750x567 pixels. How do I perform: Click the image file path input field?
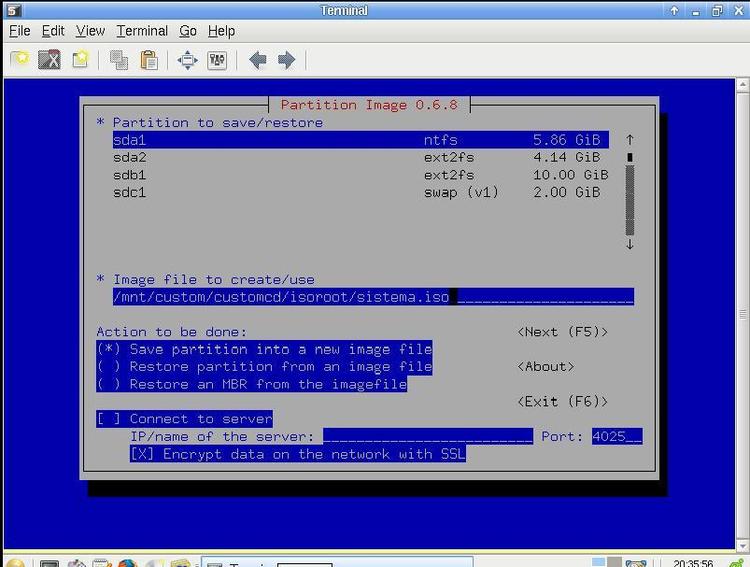coord(373,297)
